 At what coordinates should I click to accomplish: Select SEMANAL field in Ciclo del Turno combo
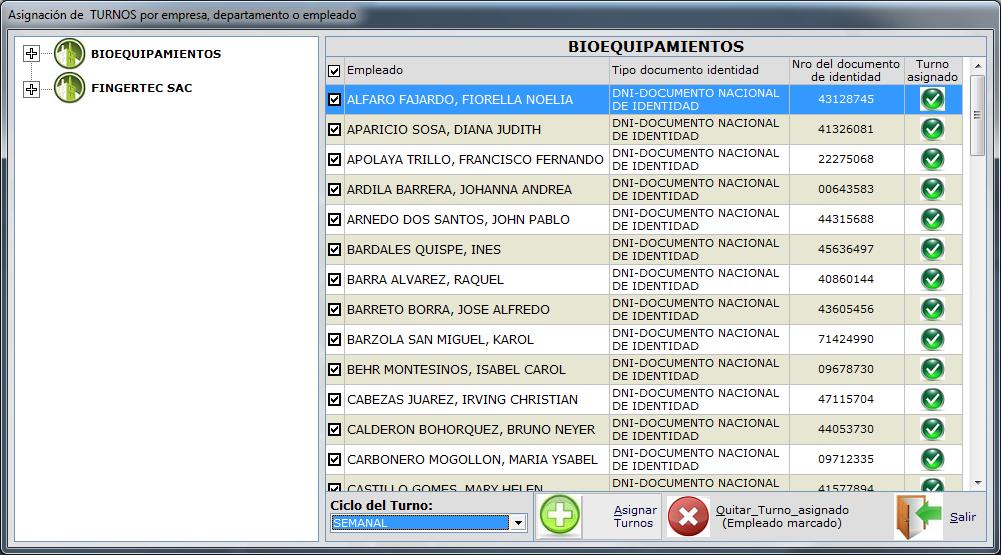click(x=420, y=523)
